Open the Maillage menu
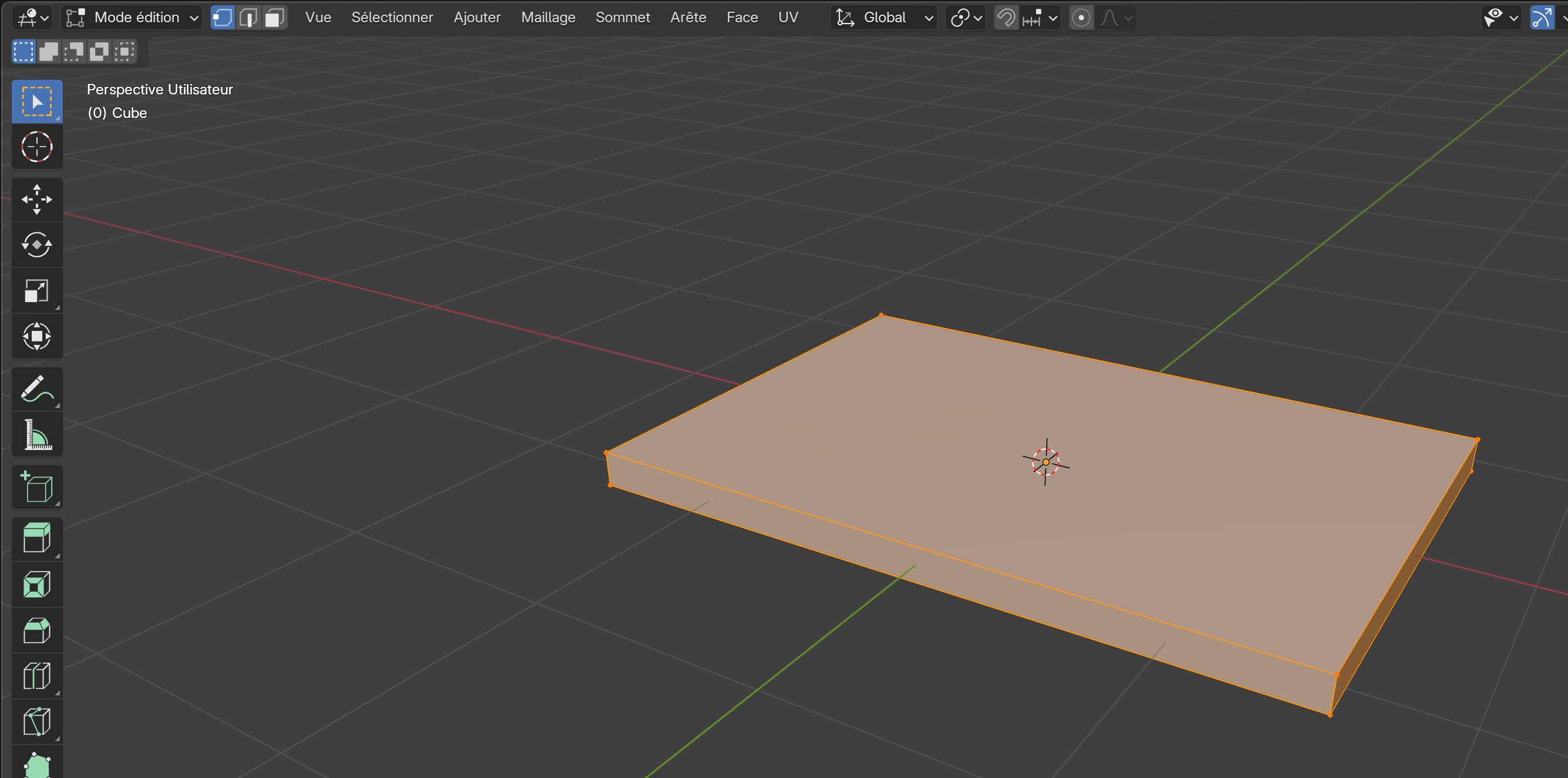This screenshot has width=1568, height=778. tap(548, 18)
